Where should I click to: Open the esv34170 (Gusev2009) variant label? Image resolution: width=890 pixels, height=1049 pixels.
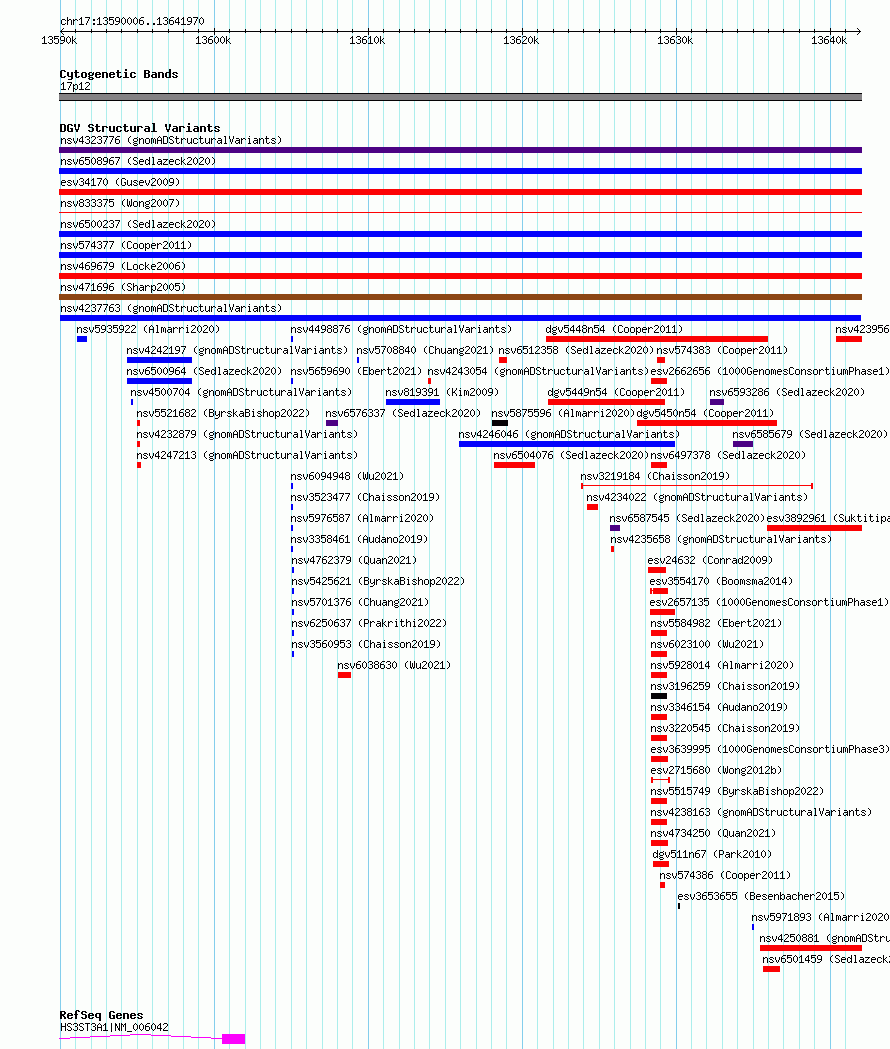pos(120,182)
